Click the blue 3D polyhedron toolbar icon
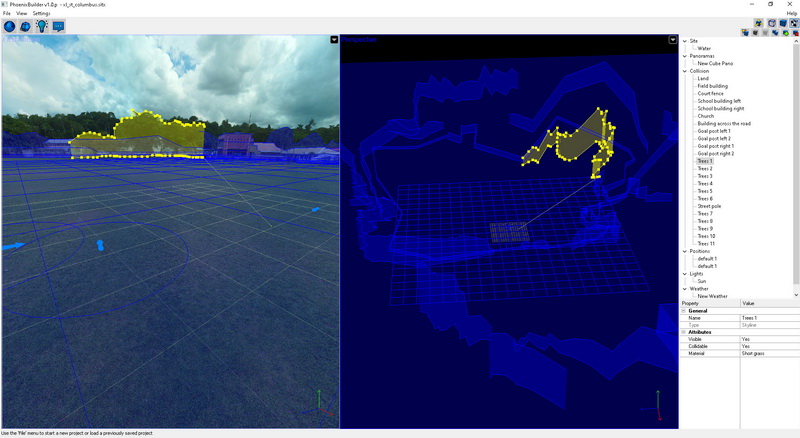 click(26, 26)
